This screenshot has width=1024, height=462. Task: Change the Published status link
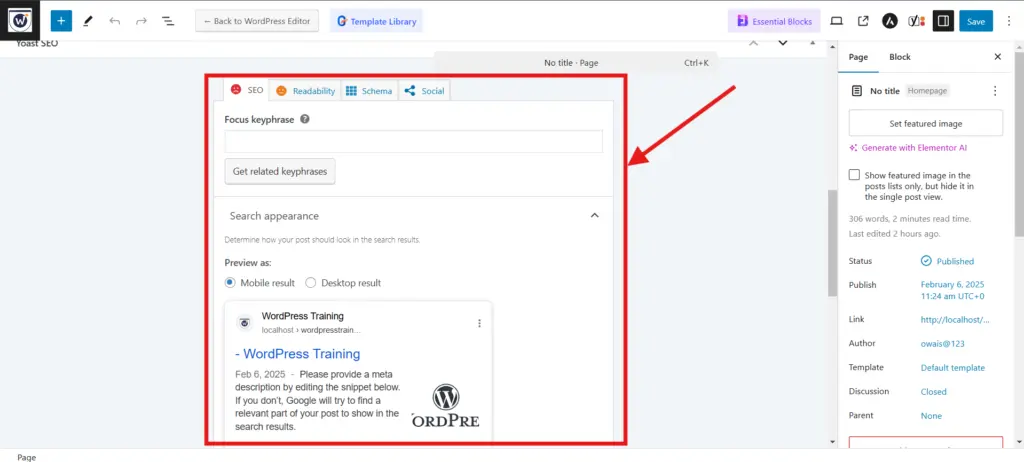point(955,261)
